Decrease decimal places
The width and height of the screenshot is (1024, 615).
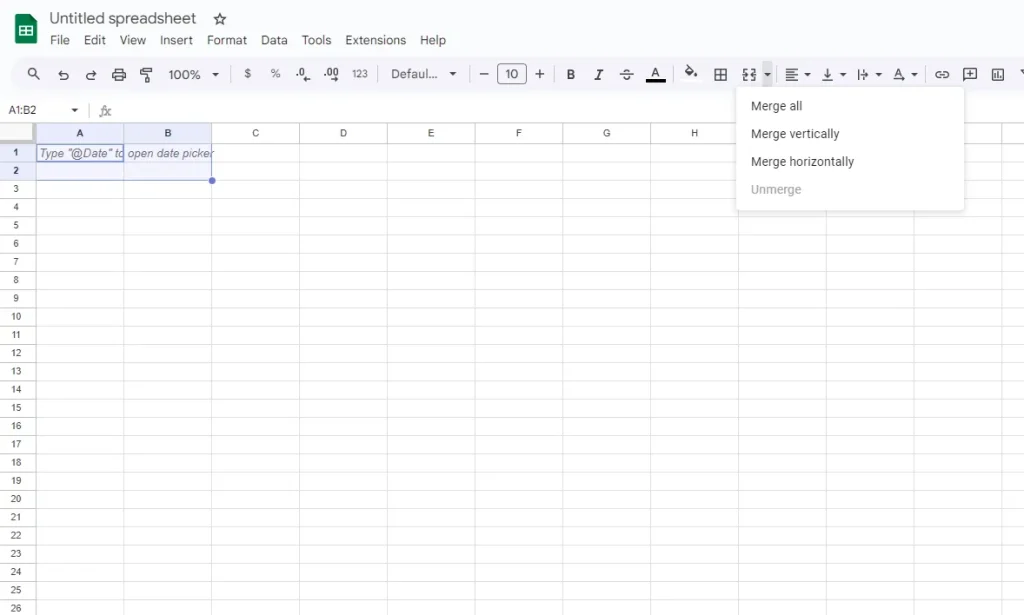303,74
